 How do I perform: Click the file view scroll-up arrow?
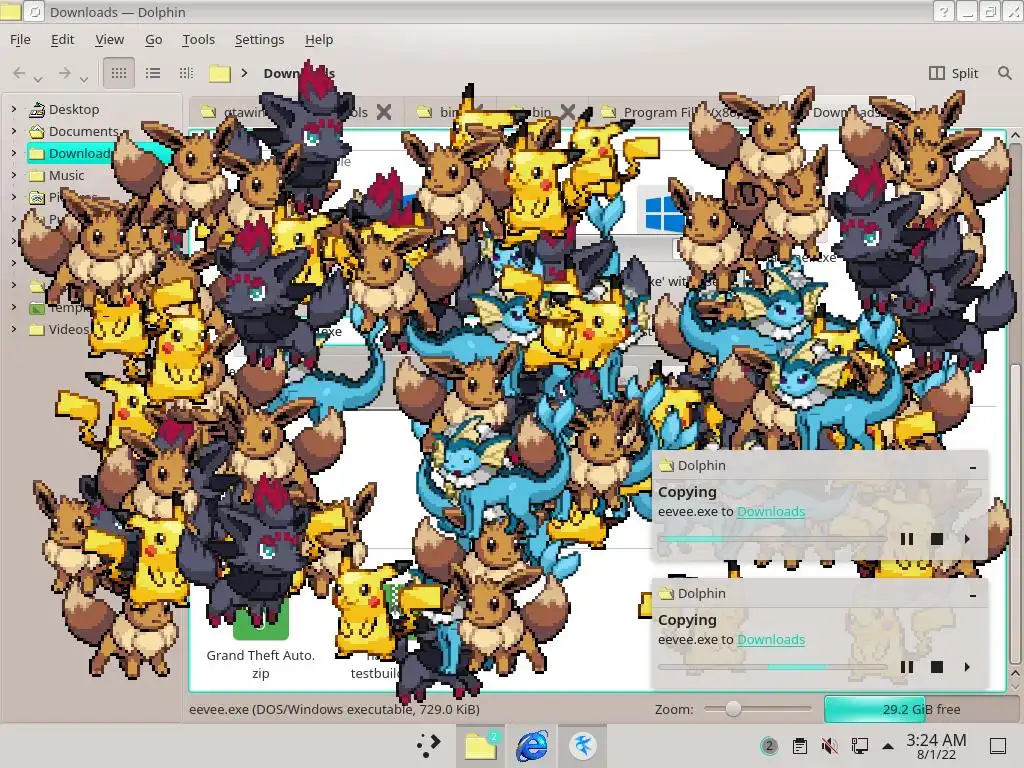click(1016, 135)
